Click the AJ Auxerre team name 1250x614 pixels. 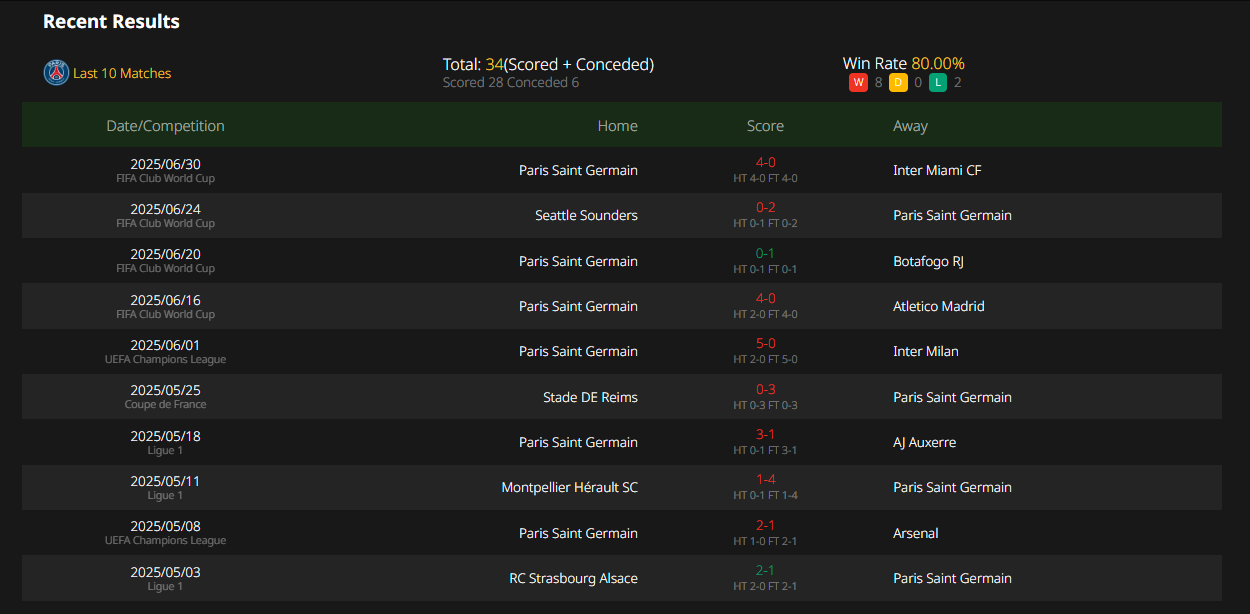point(924,442)
